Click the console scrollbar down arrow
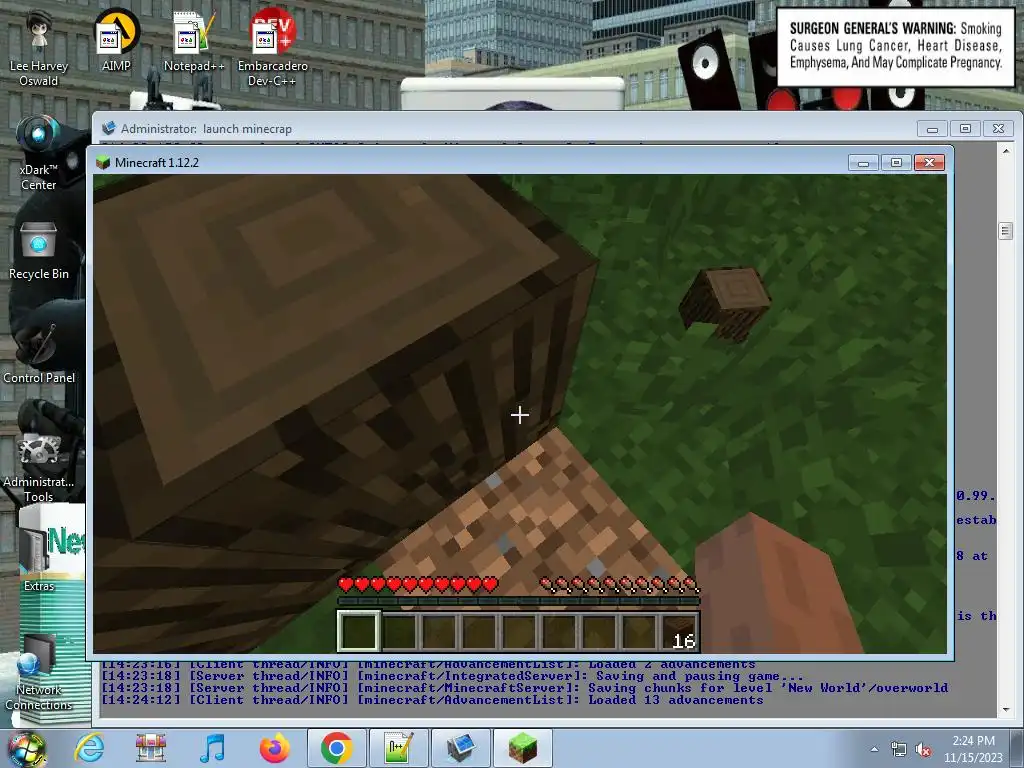Image resolution: width=1024 pixels, height=768 pixels. (1006, 710)
